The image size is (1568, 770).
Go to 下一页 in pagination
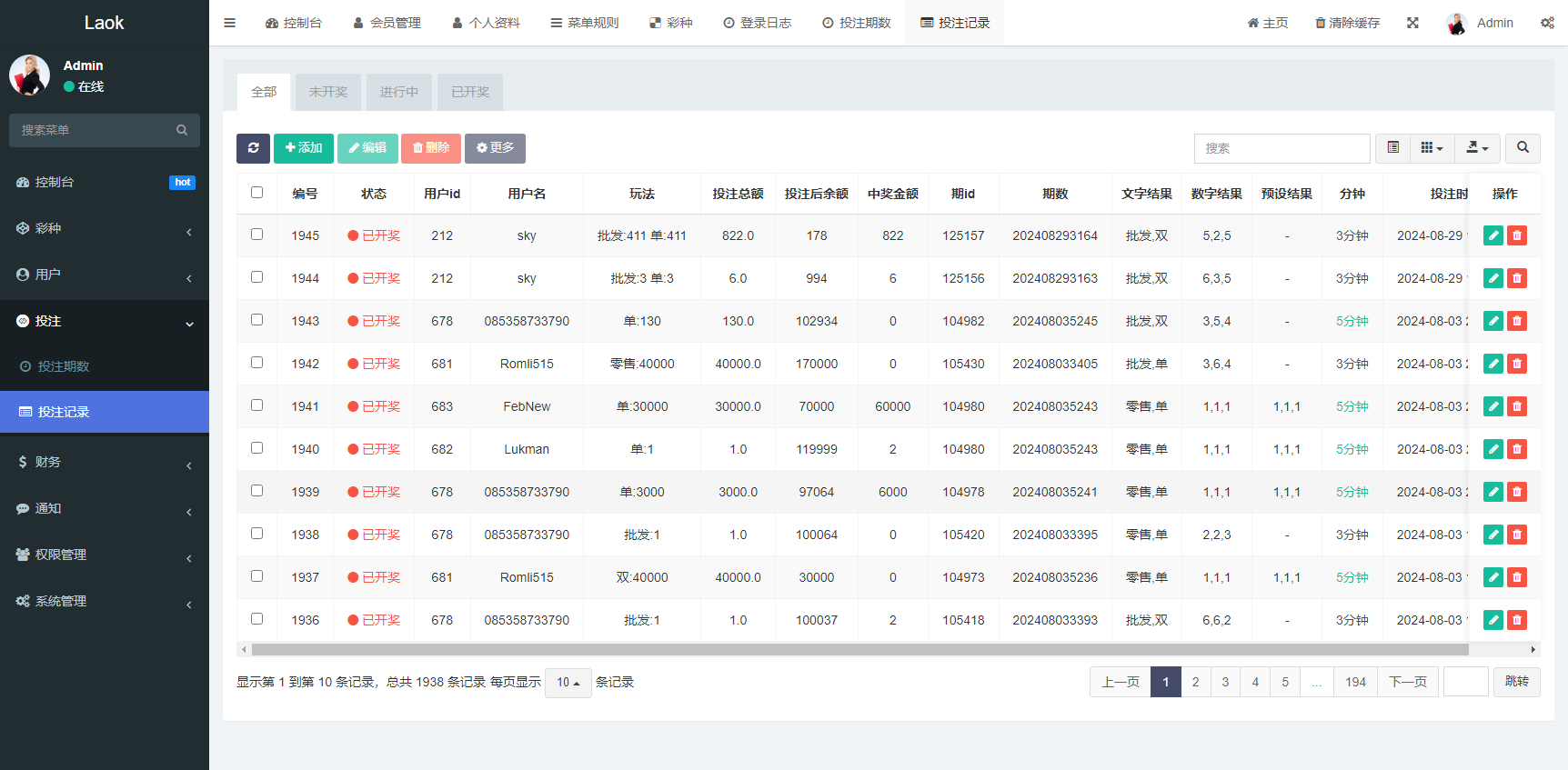pyautogui.click(x=1407, y=682)
